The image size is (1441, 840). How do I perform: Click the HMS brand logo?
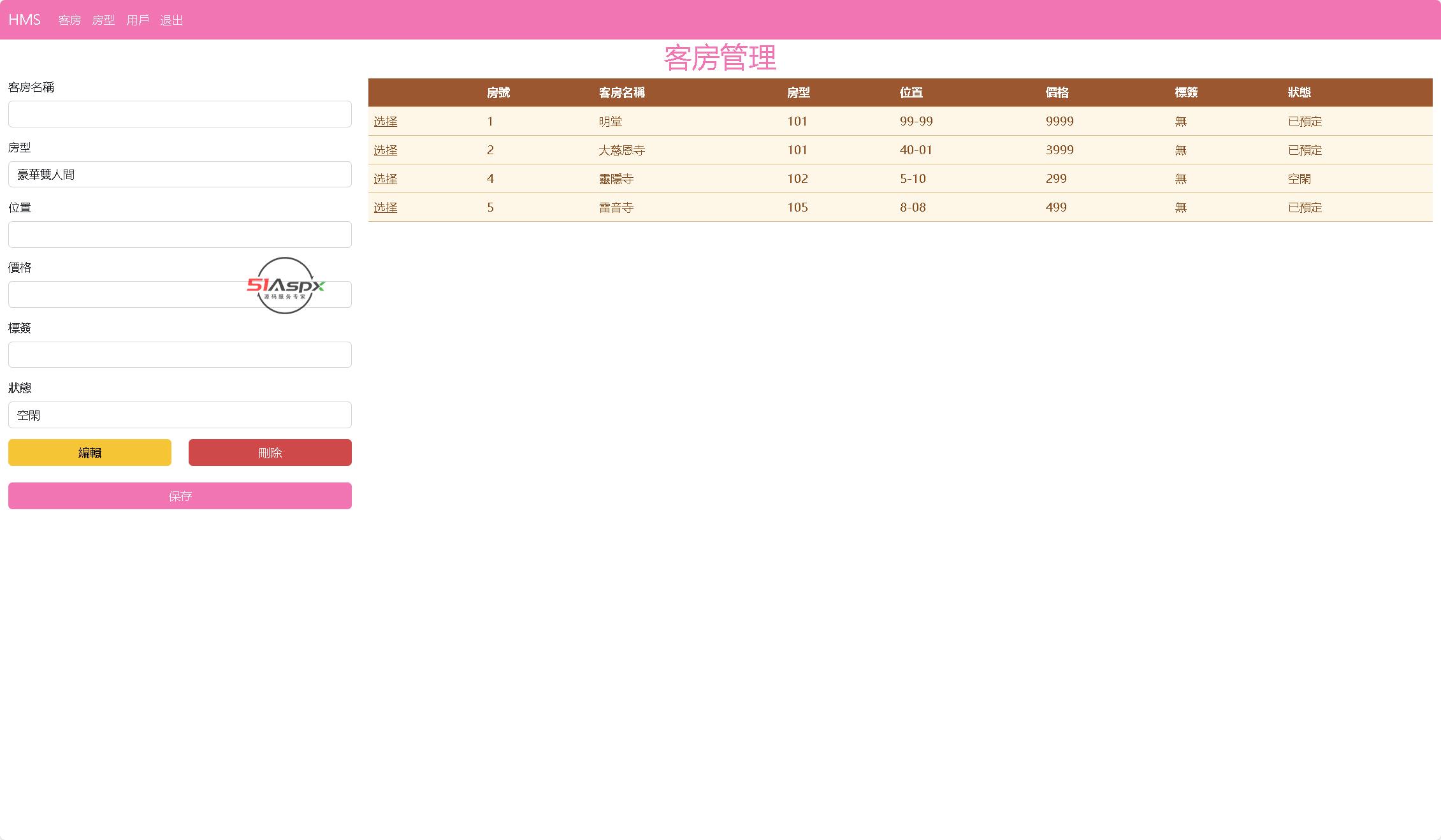pos(24,20)
